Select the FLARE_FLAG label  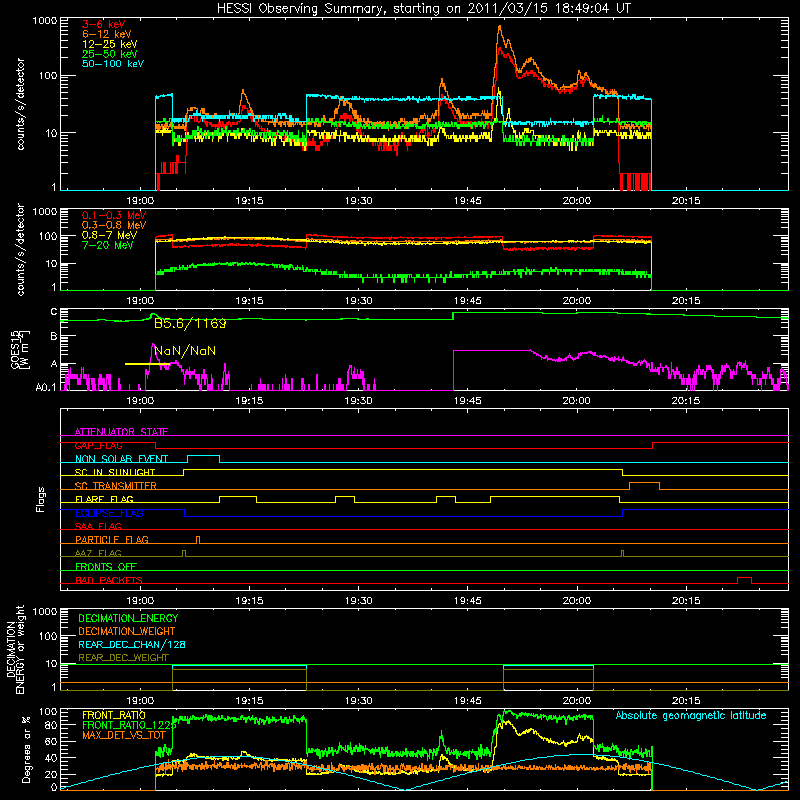[x=104, y=499]
